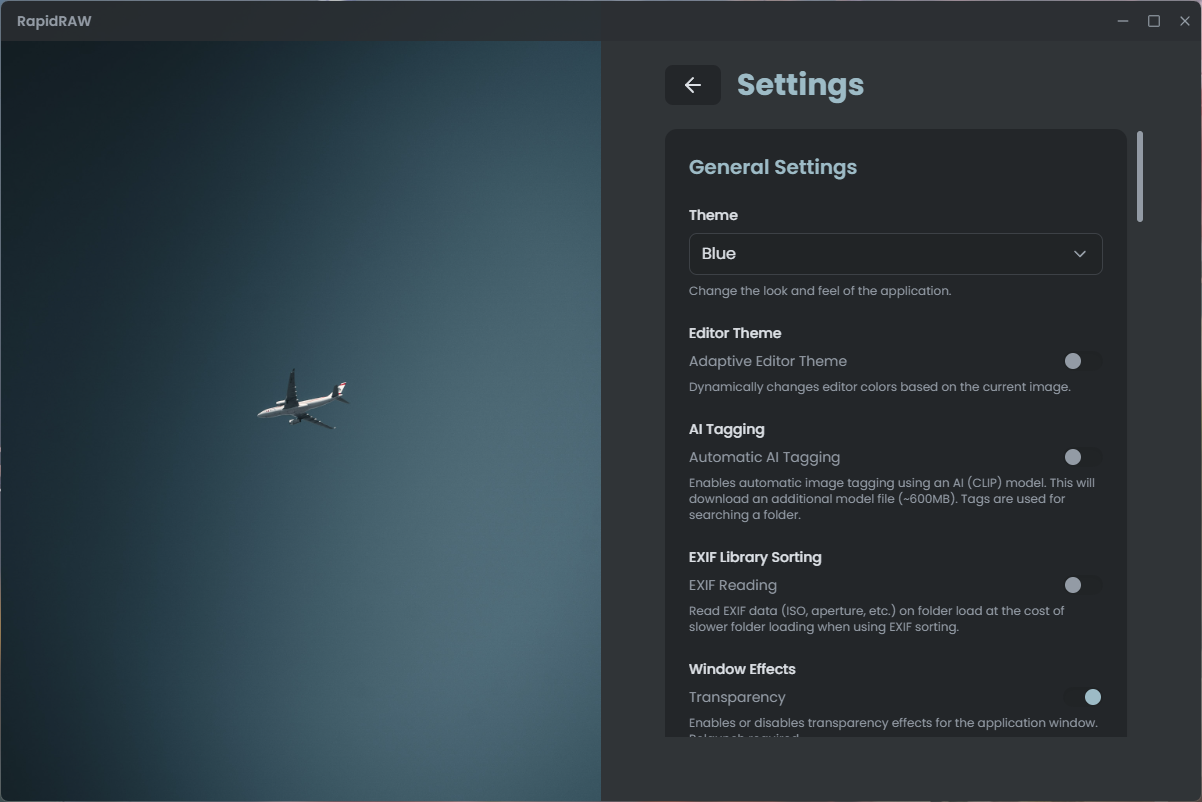Click the Editor Theme section label
The width and height of the screenshot is (1202, 802).
coord(735,333)
